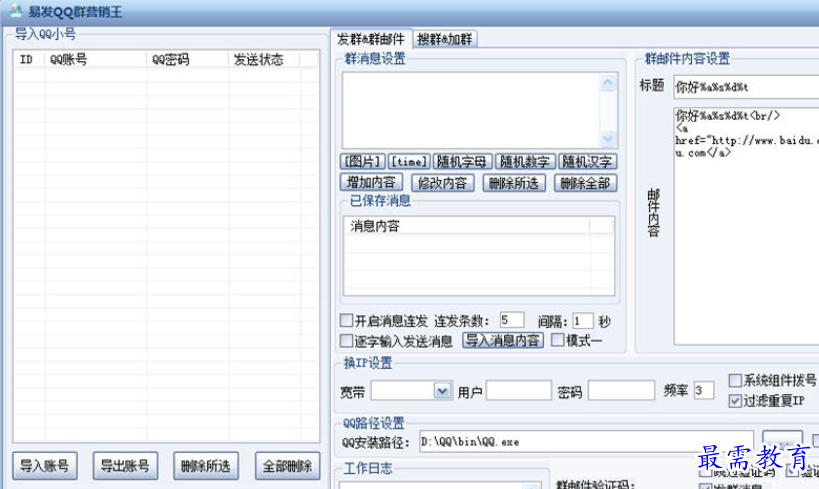Click the QQ账号 column header
819x489 pixels.
coord(96,60)
